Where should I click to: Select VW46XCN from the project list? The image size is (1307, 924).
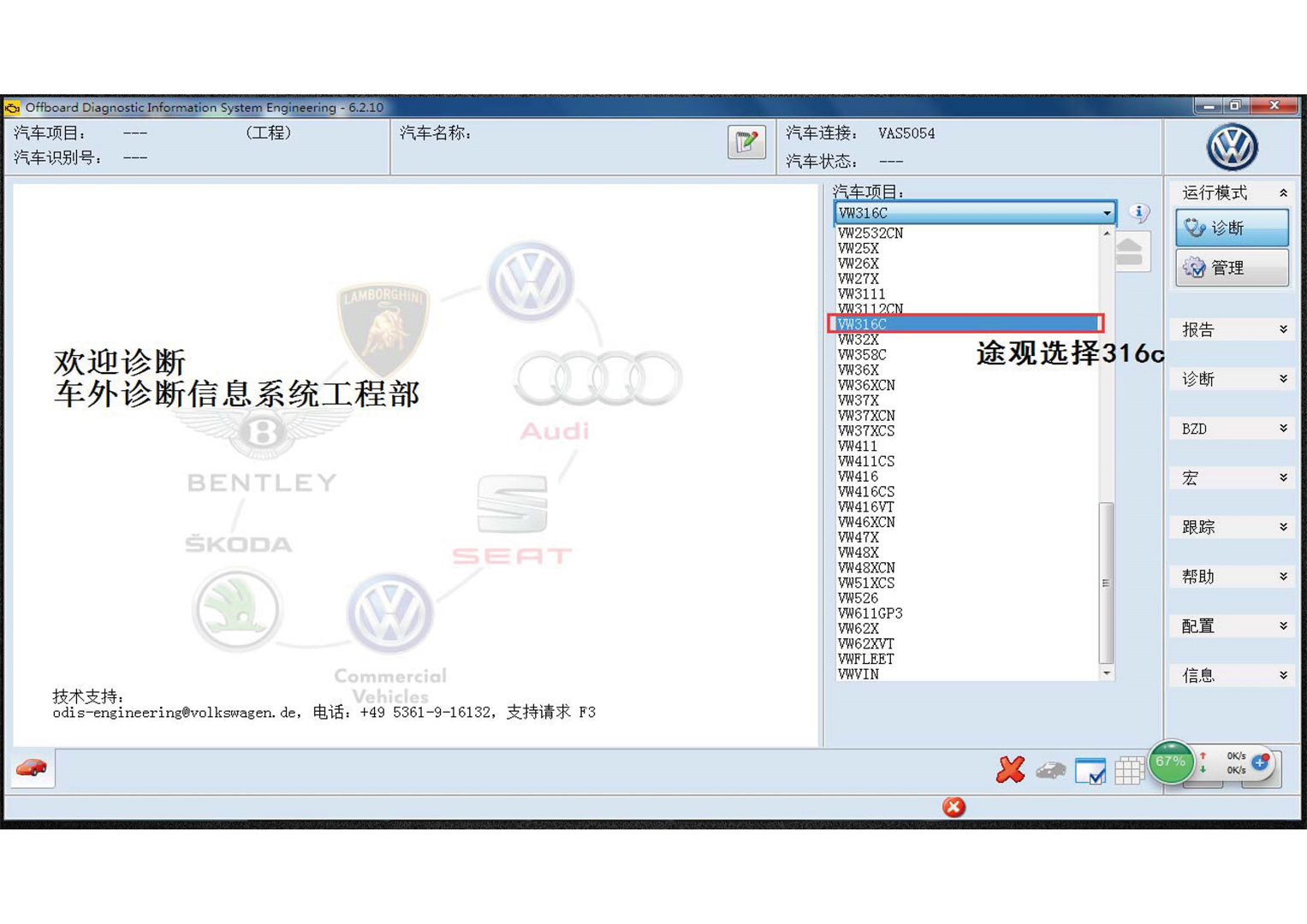click(967, 522)
